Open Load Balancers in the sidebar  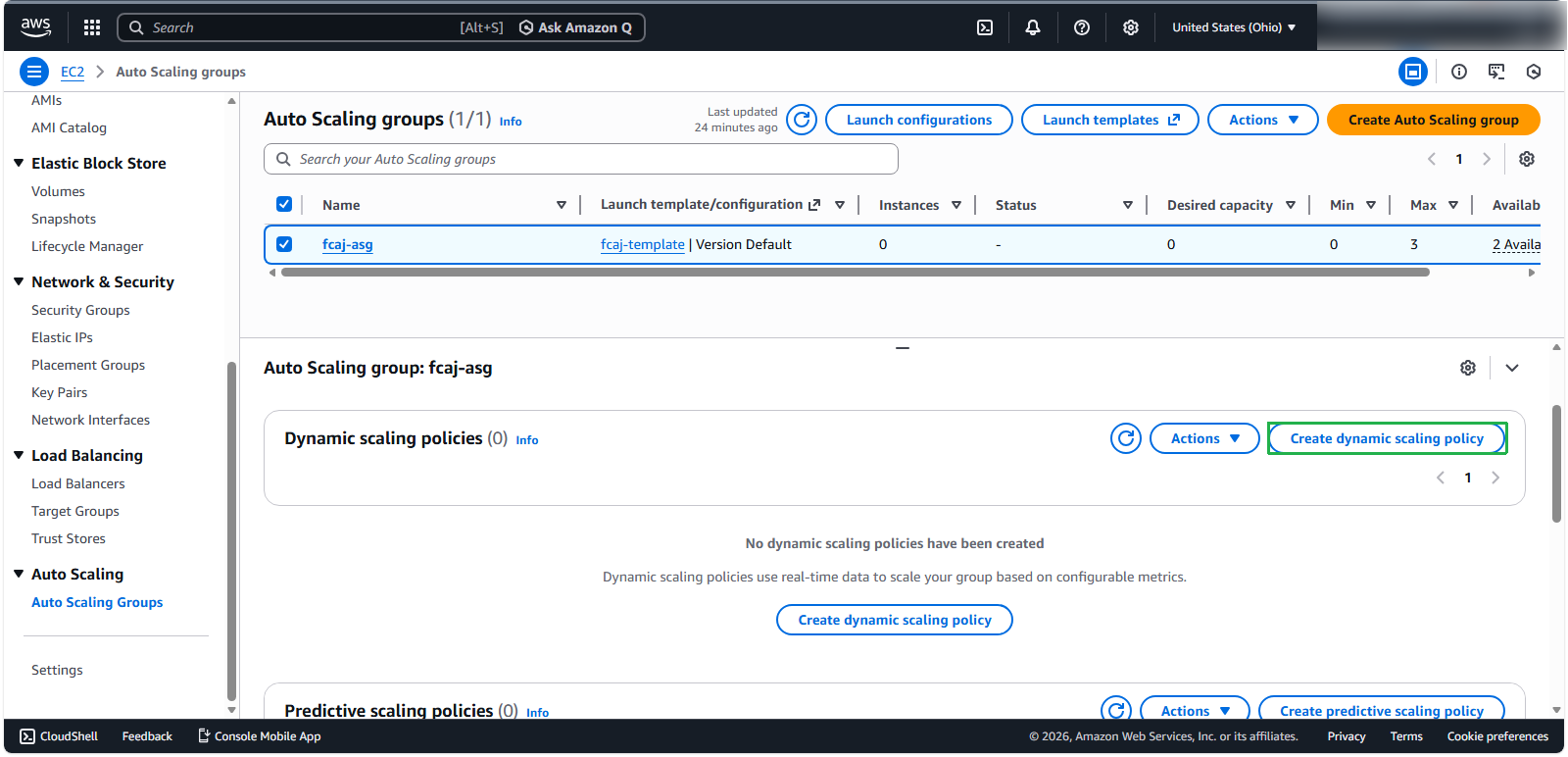click(78, 483)
